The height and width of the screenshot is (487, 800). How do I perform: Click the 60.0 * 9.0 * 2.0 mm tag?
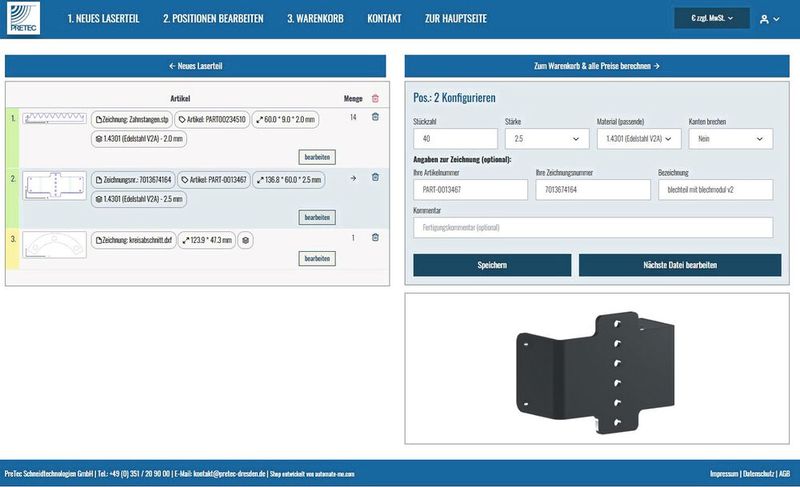tap(285, 120)
